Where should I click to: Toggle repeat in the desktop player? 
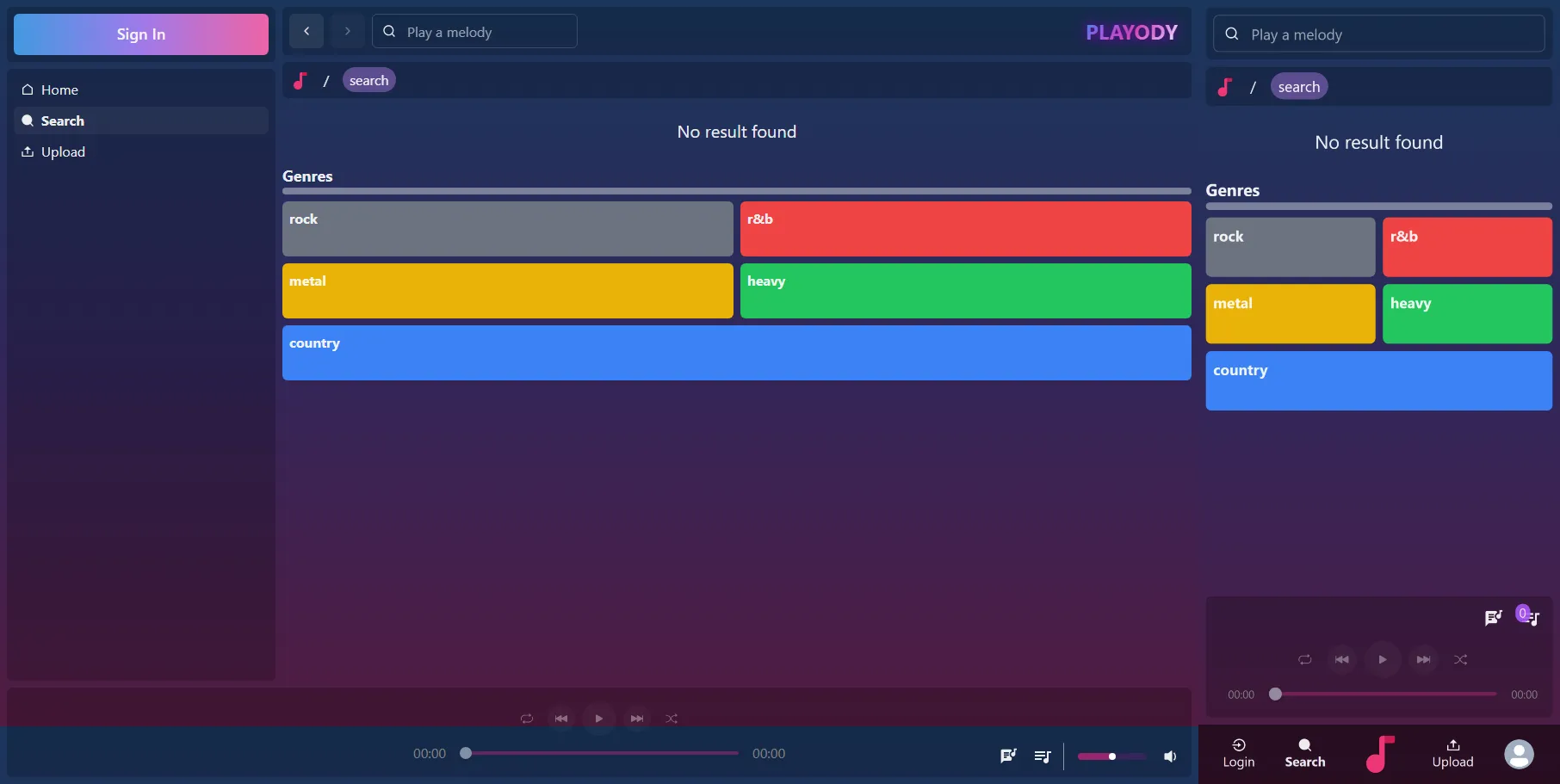[x=527, y=719]
